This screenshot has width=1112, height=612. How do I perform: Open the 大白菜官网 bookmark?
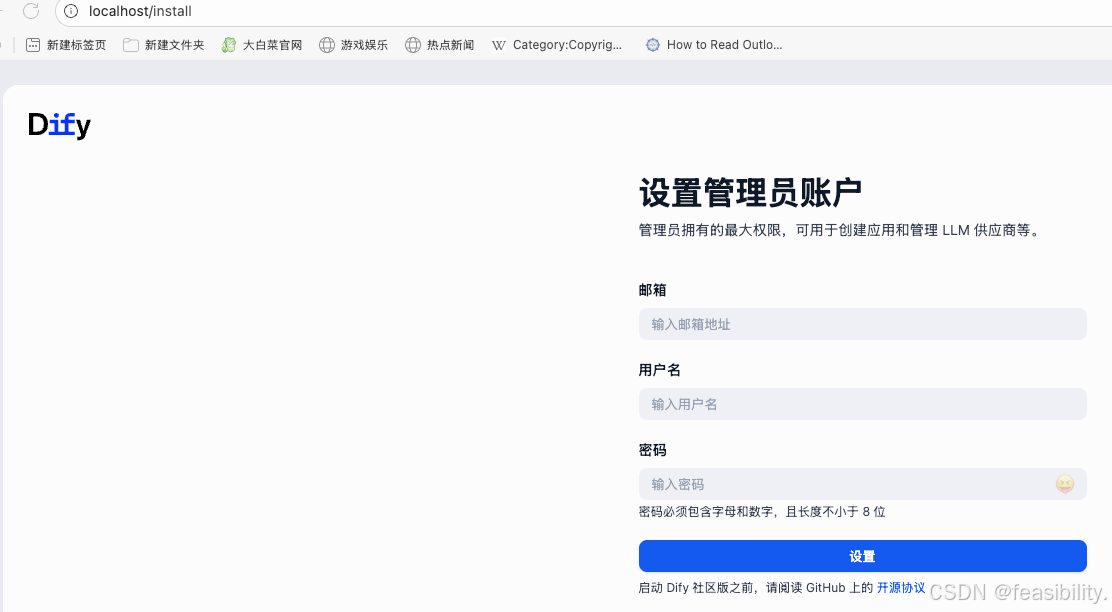pyautogui.click(x=262, y=45)
